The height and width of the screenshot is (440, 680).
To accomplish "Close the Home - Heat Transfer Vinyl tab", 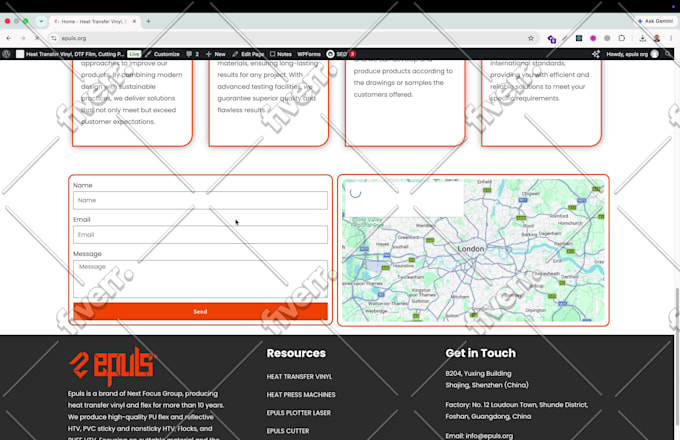I will tap(134, 21).
